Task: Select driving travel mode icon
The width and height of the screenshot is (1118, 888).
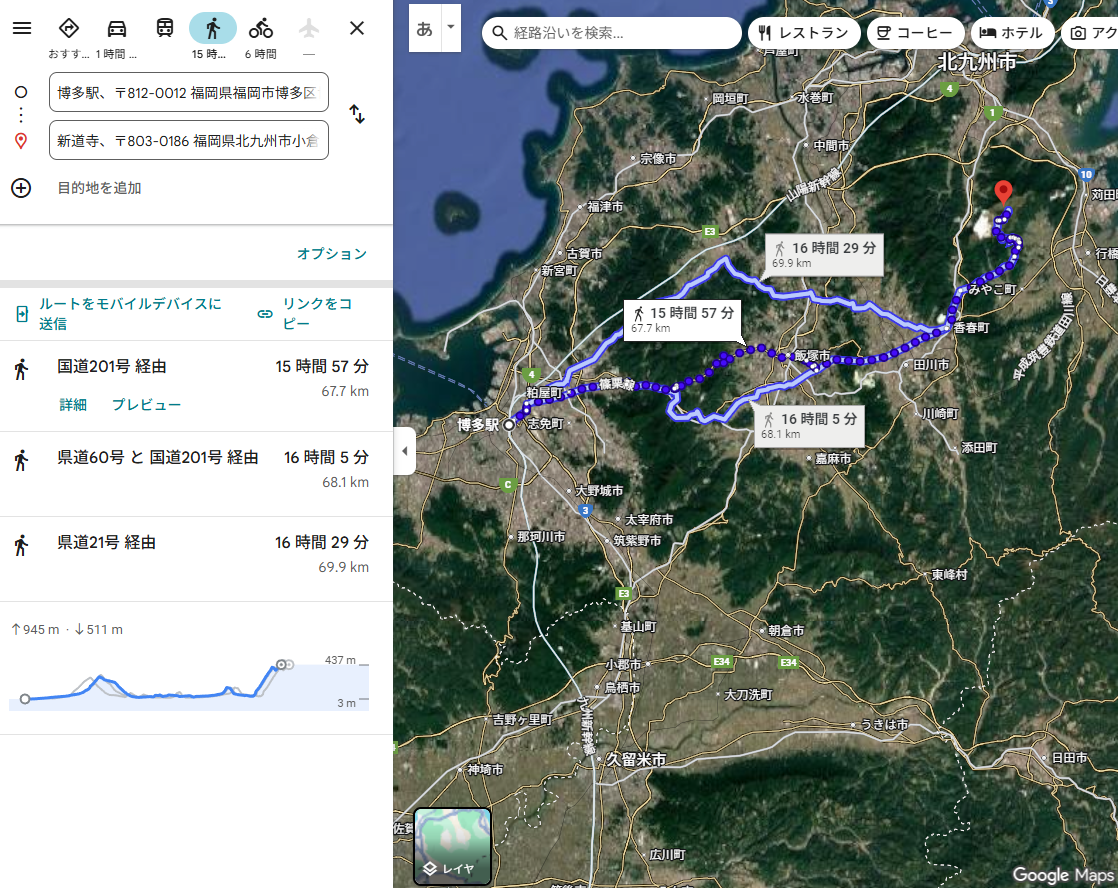Action: [x=117, y=28]
